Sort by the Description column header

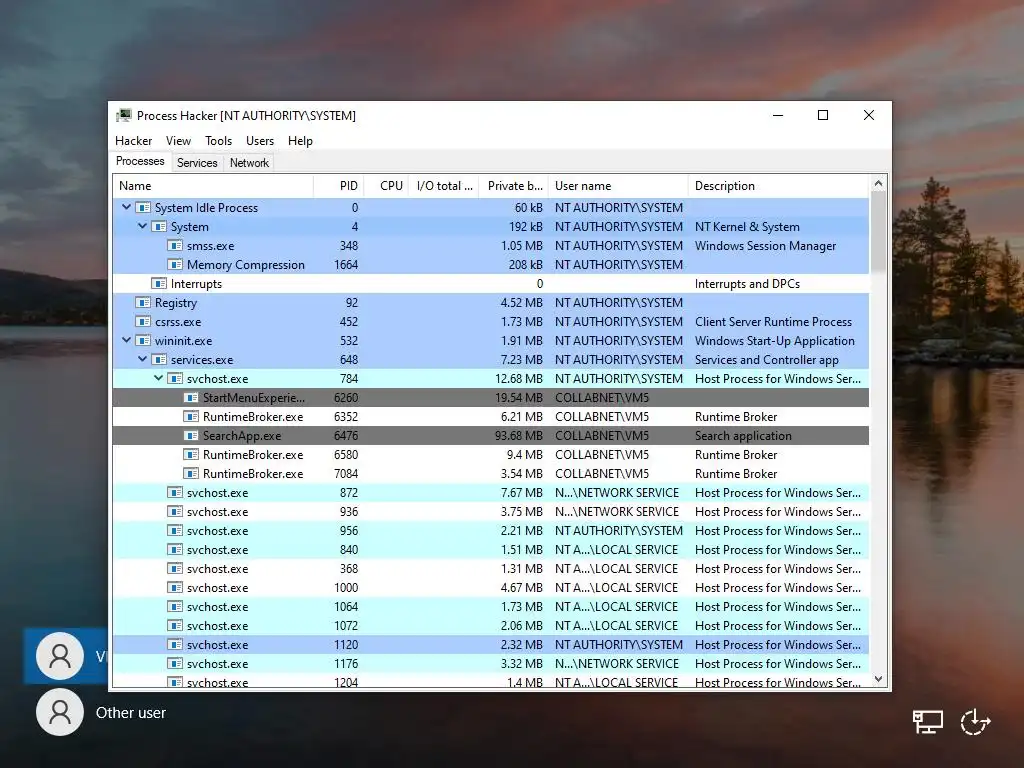click(x=779, y=185)
